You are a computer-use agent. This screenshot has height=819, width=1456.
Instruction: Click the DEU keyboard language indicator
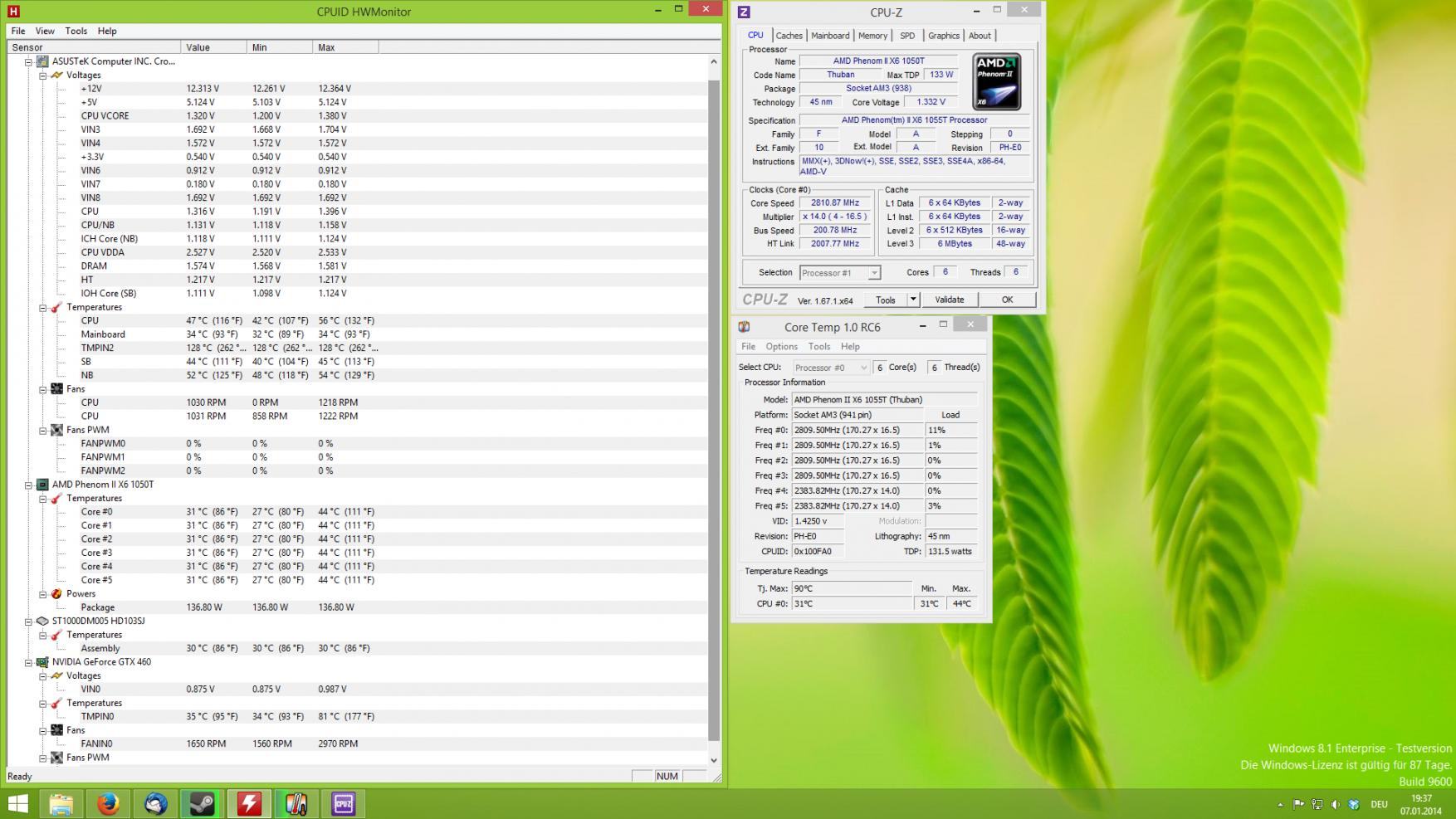(x=1379, y=805)
